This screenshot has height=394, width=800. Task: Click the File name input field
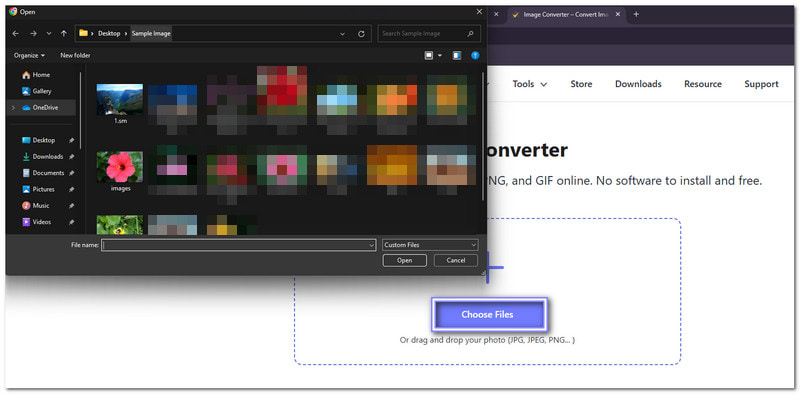click(239, 245)
